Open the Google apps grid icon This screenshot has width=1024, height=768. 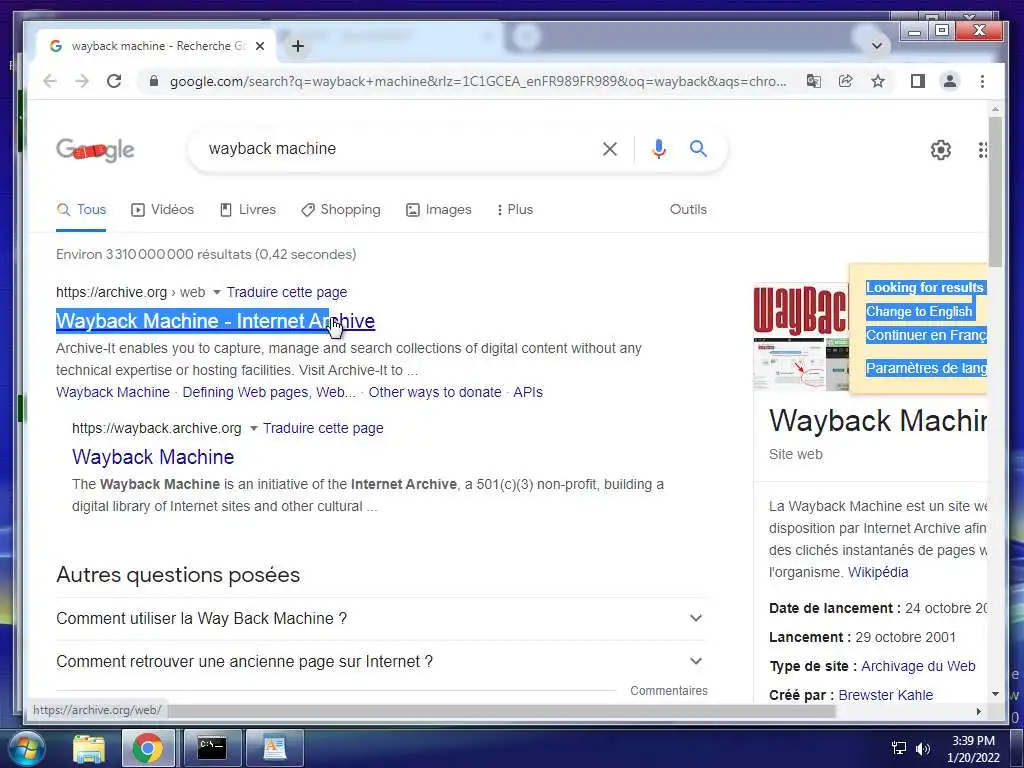[x=983, y=150]
